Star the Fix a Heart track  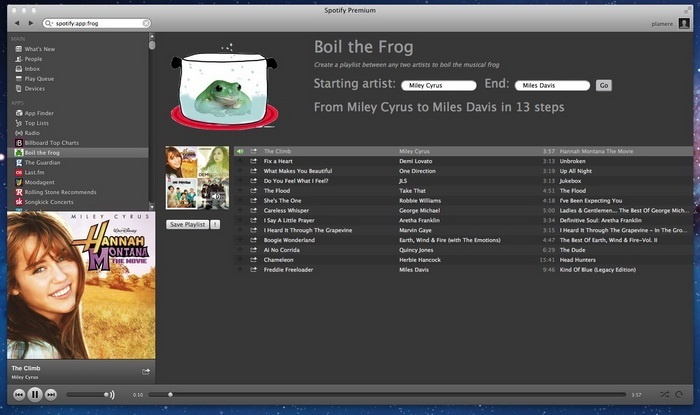(x=240, y=161)
